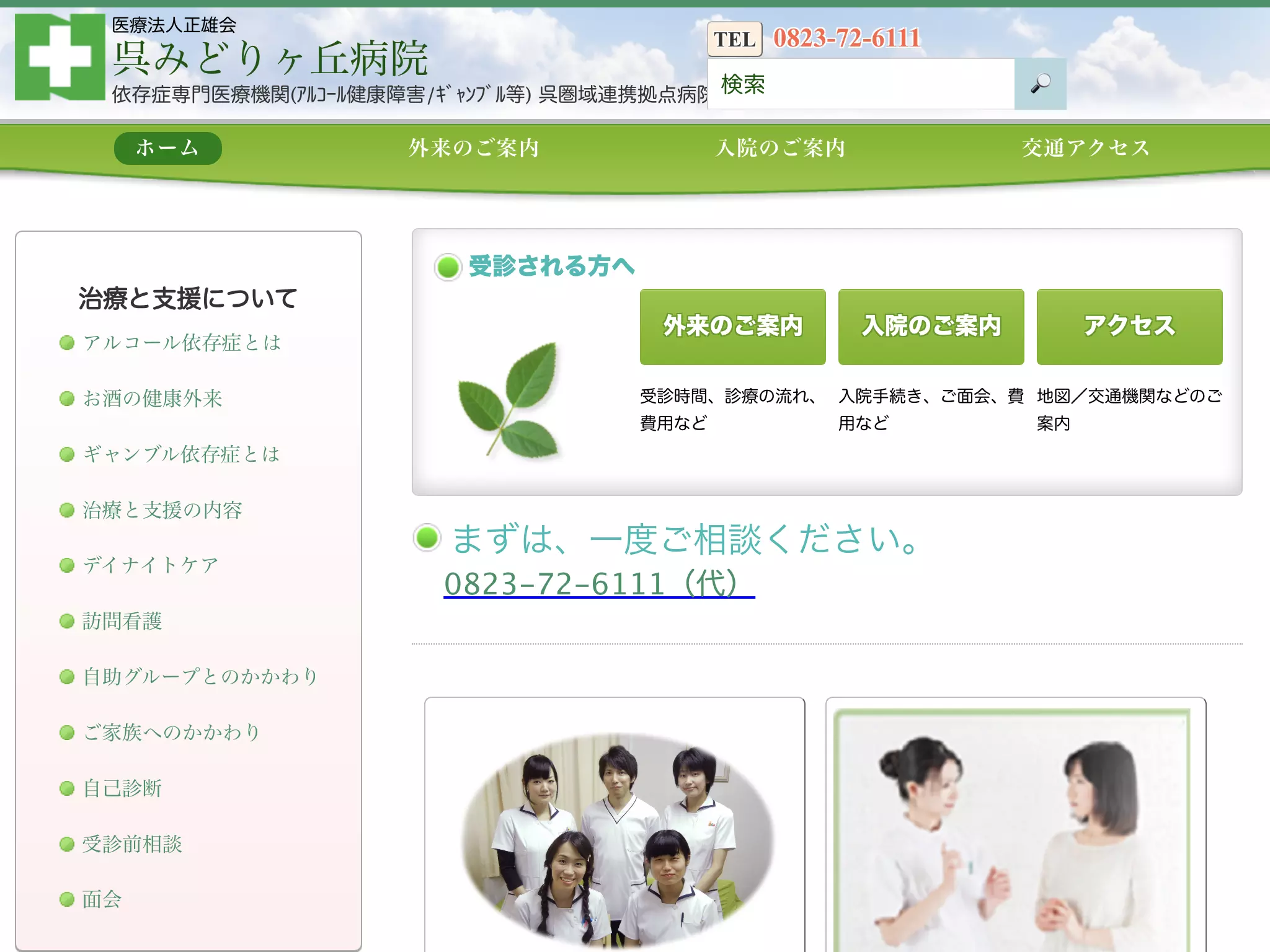Open the ホーム navigation tab
The image size is (1270, 952).
pos(167,148)
